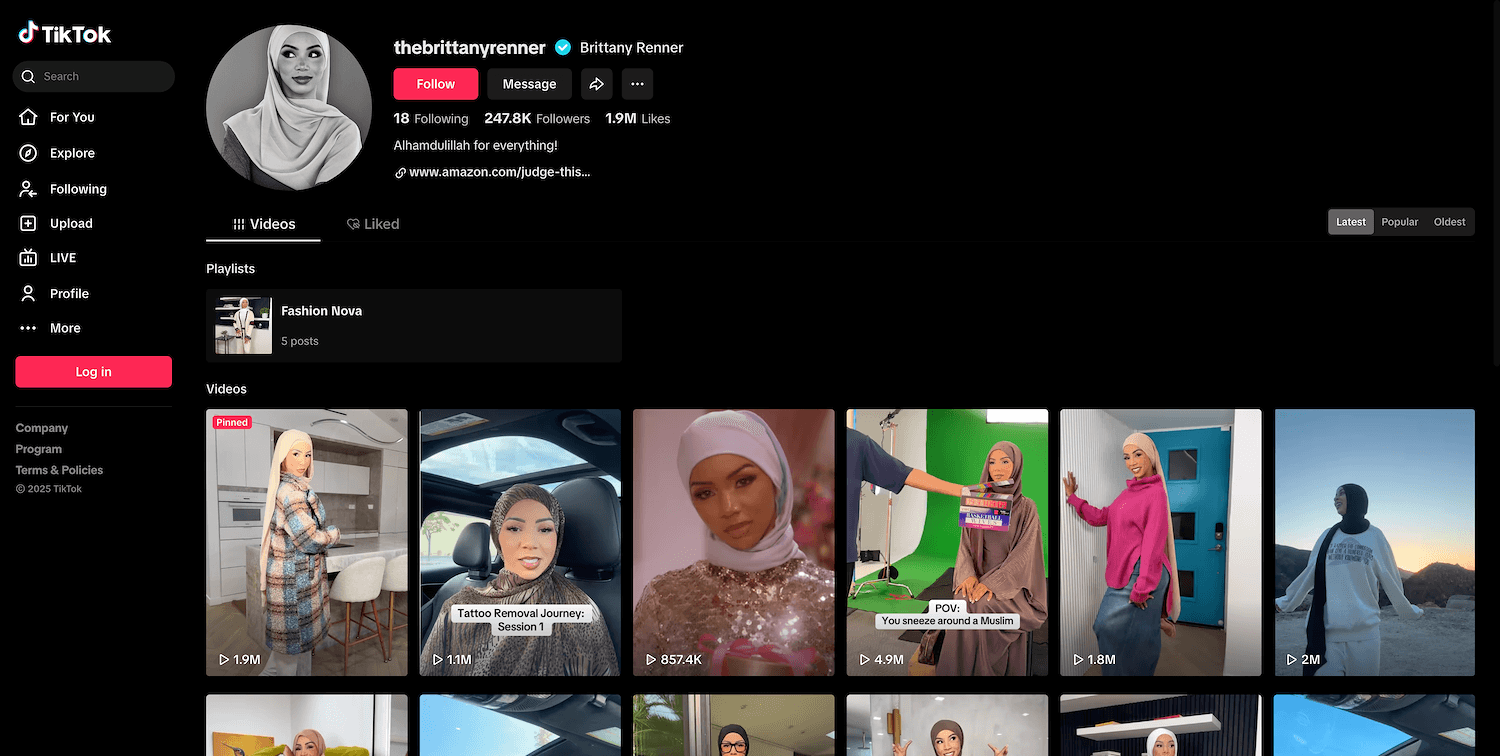
Task: Select the Videos tab
Action: 264,224
